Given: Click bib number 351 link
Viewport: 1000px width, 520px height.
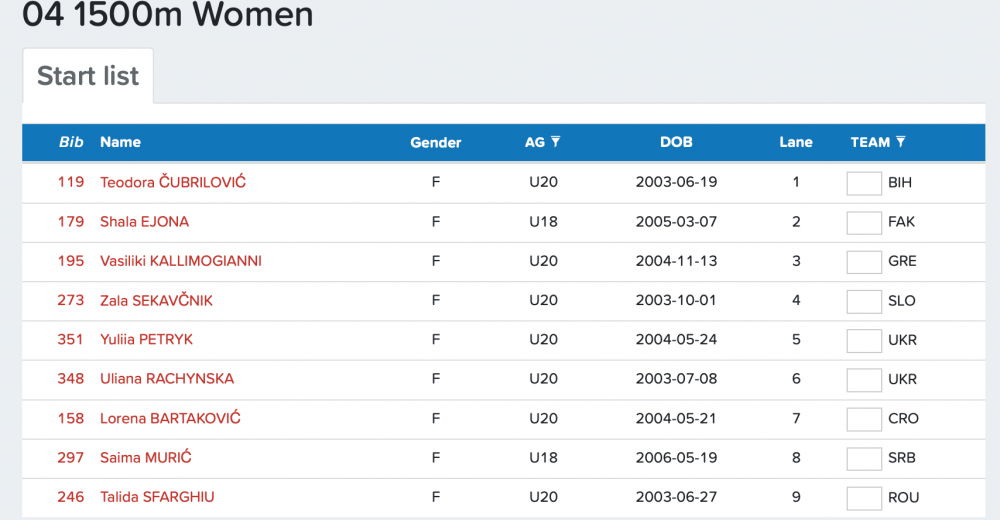Looking at the screenshot, I should point(70,340).
